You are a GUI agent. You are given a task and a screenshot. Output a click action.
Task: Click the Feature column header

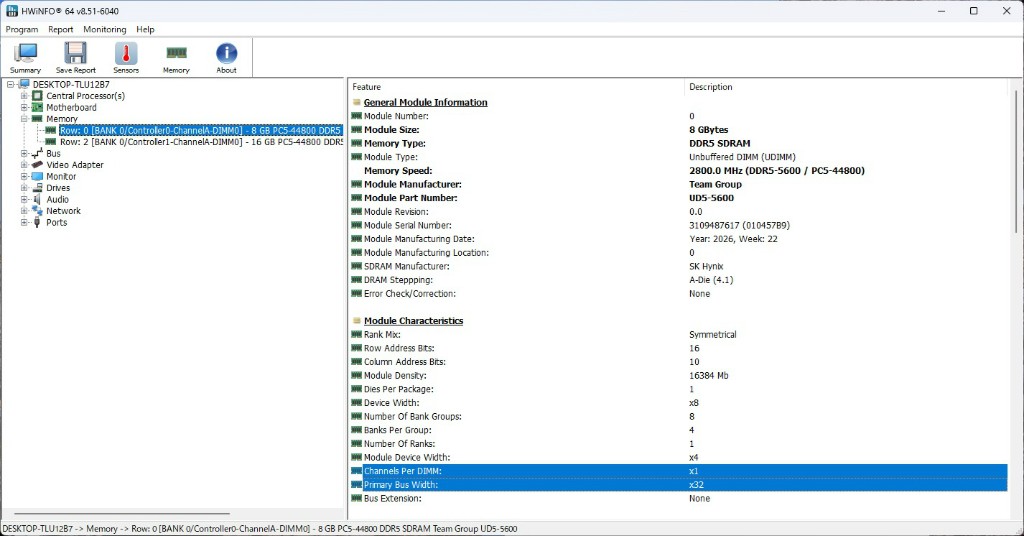pyautogui.click(x=516, y=87)
